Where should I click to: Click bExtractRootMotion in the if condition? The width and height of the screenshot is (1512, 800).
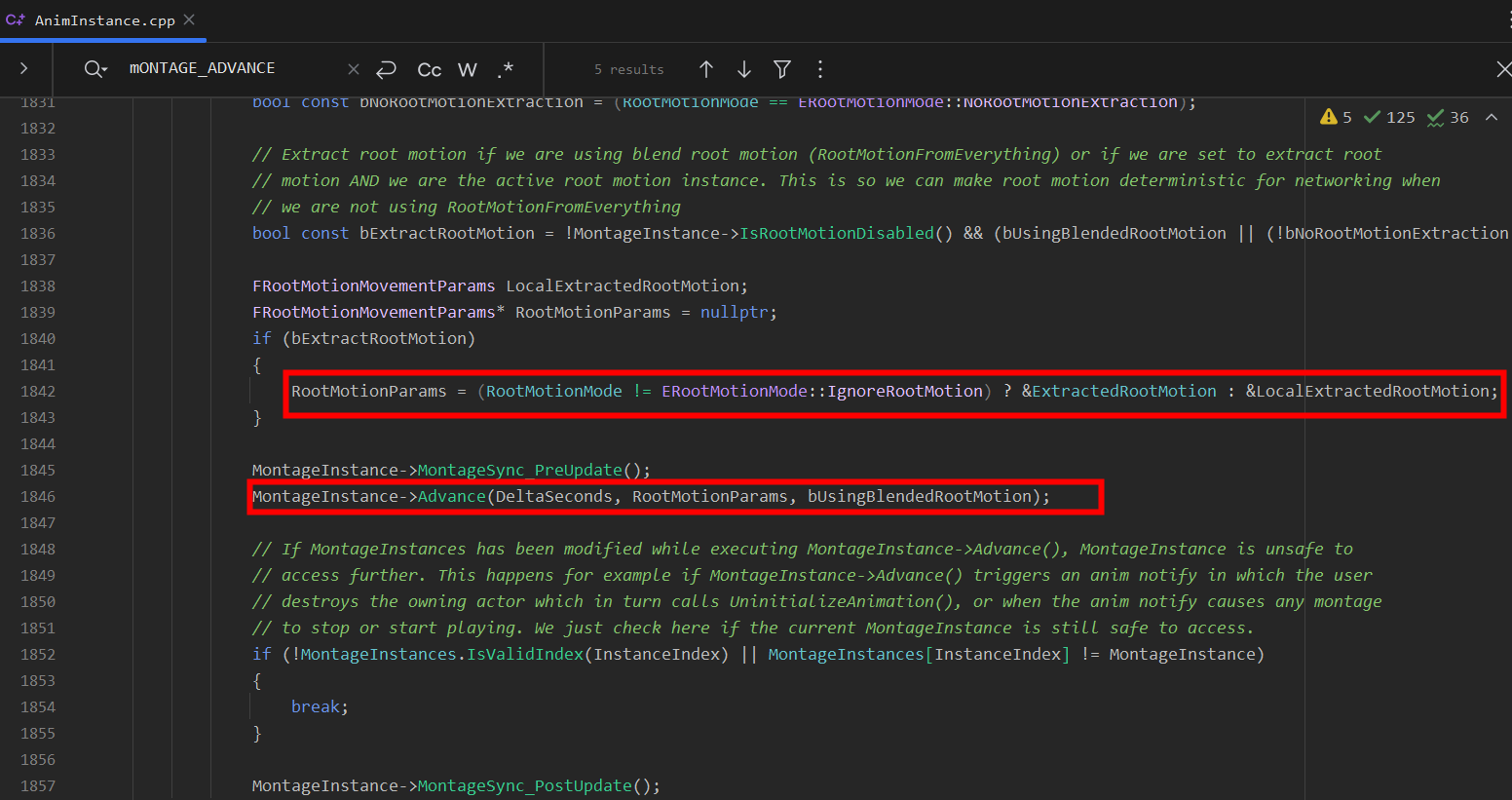tap(378, 338)
